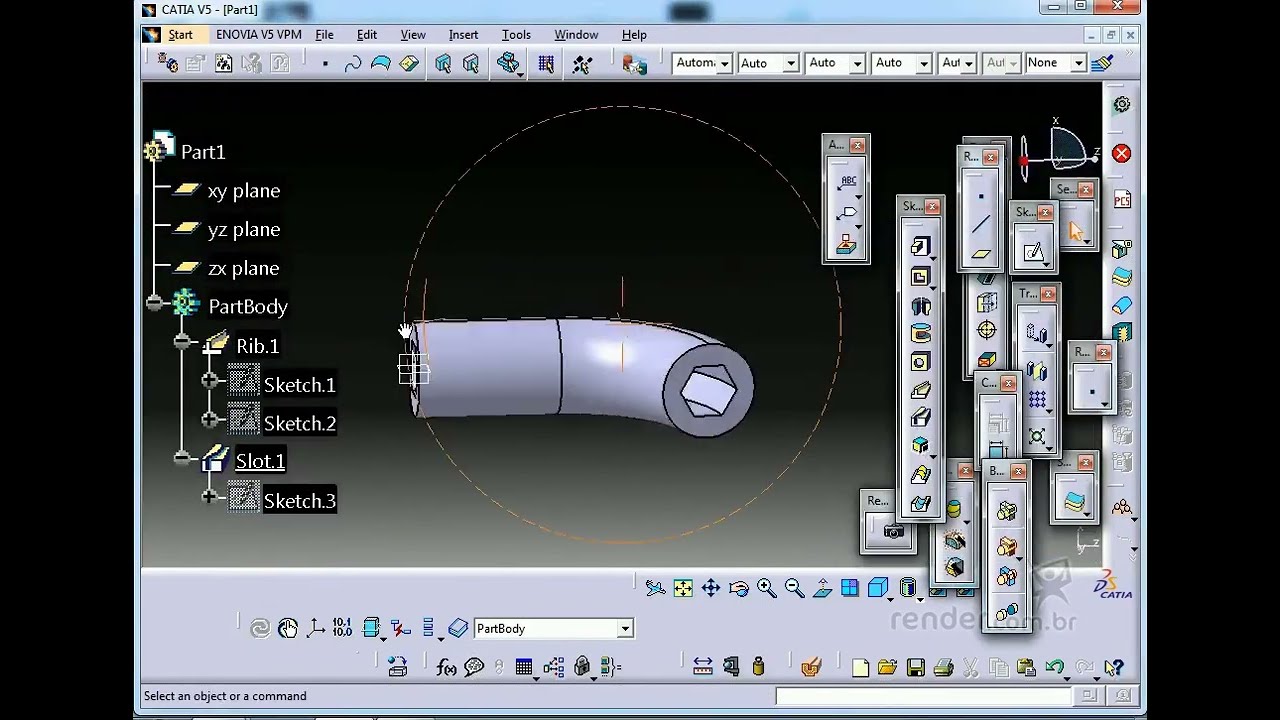Viewport: 1280px width, 720px height.
Task: Click the red Exit workbench icon
Action: (1121, 153)
